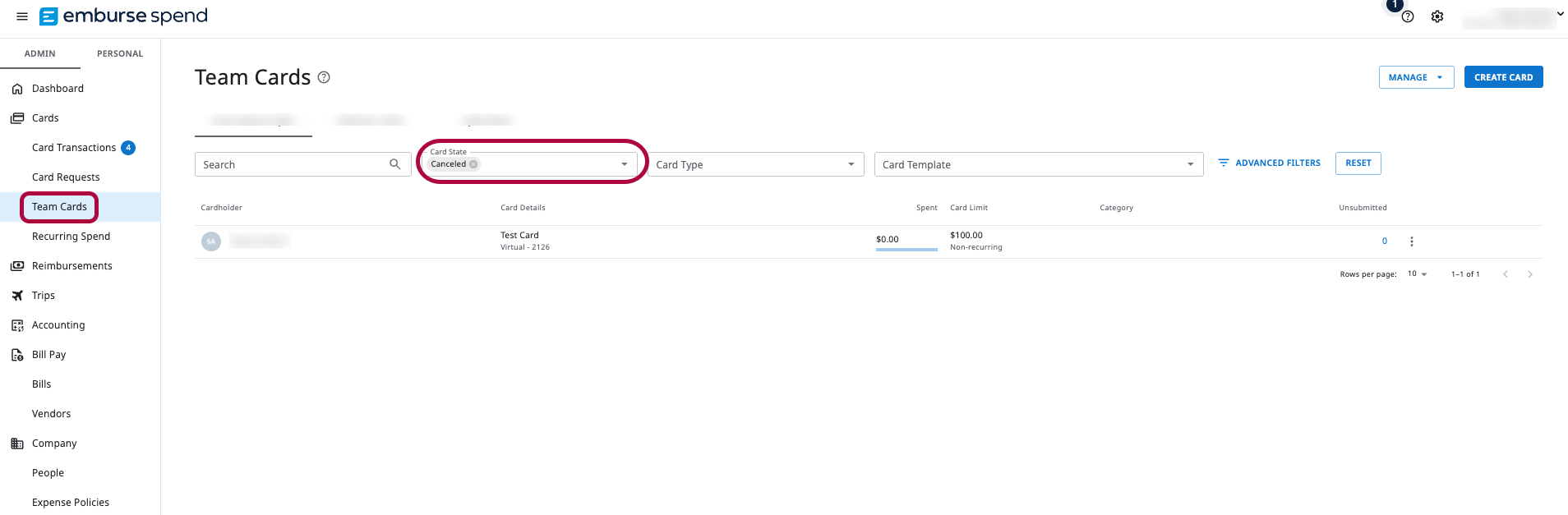Switch to the Personal tab
This screenshot has height=515, width=1568.
click(x=120, y=53)
